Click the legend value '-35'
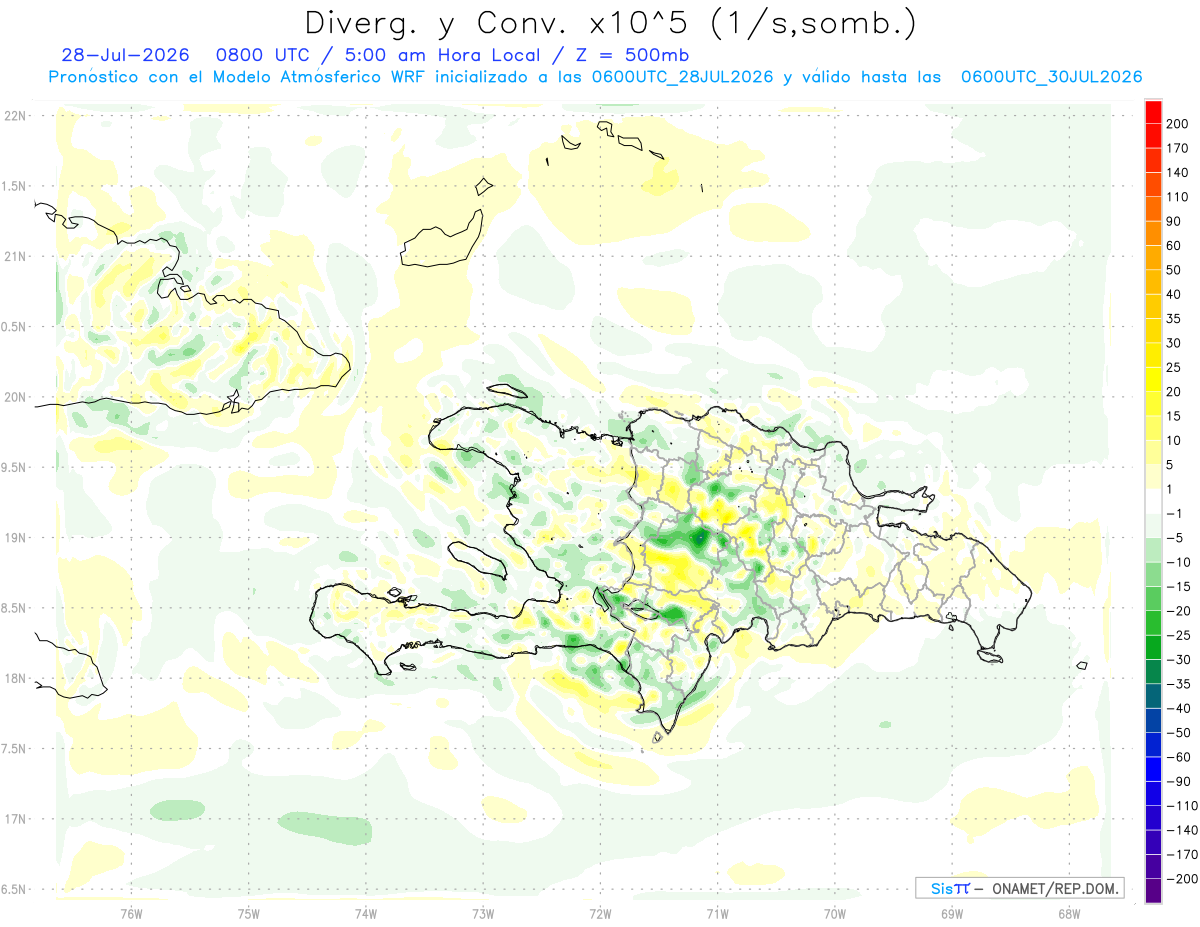This screenshot has width=1200, height=927. (1181, 684)
